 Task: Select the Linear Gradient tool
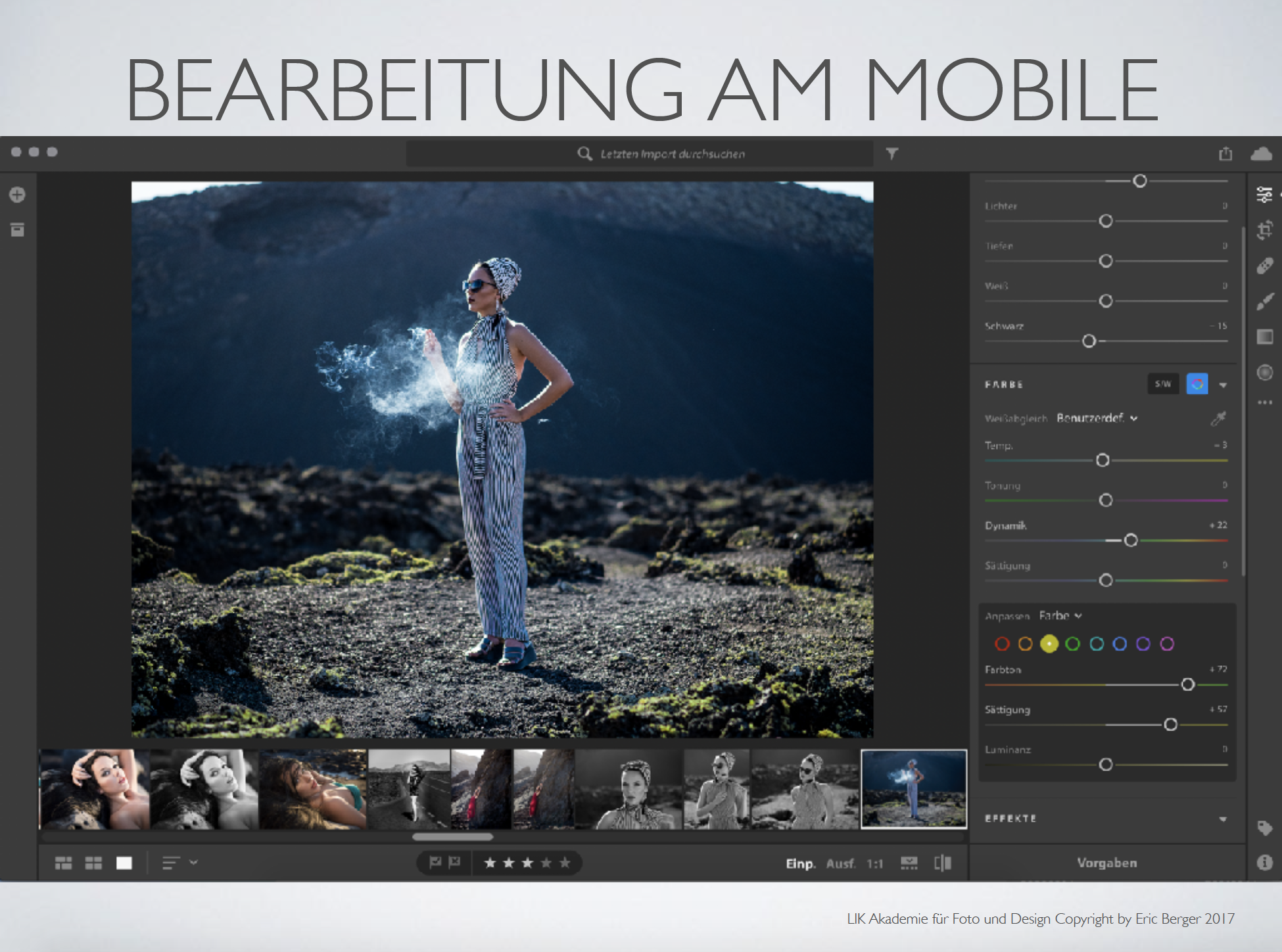(1264, 337)
